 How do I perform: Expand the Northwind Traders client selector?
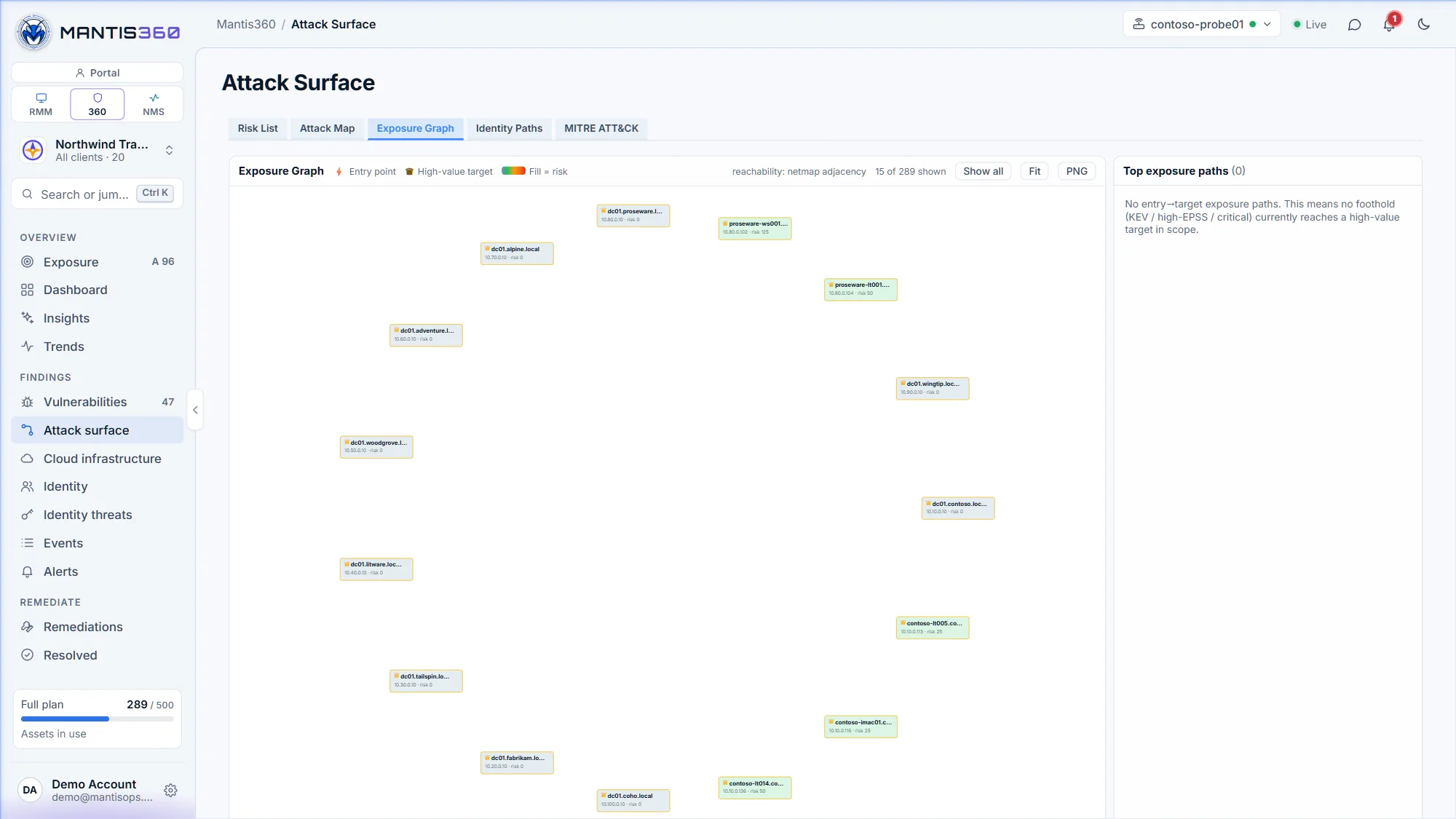click(98, 151)
